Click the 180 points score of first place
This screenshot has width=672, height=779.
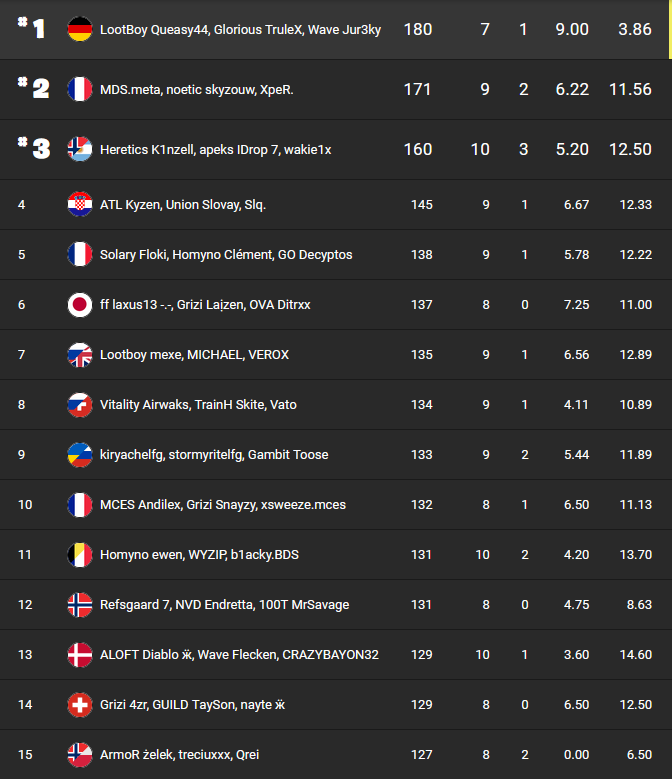(x=418, y=30)
